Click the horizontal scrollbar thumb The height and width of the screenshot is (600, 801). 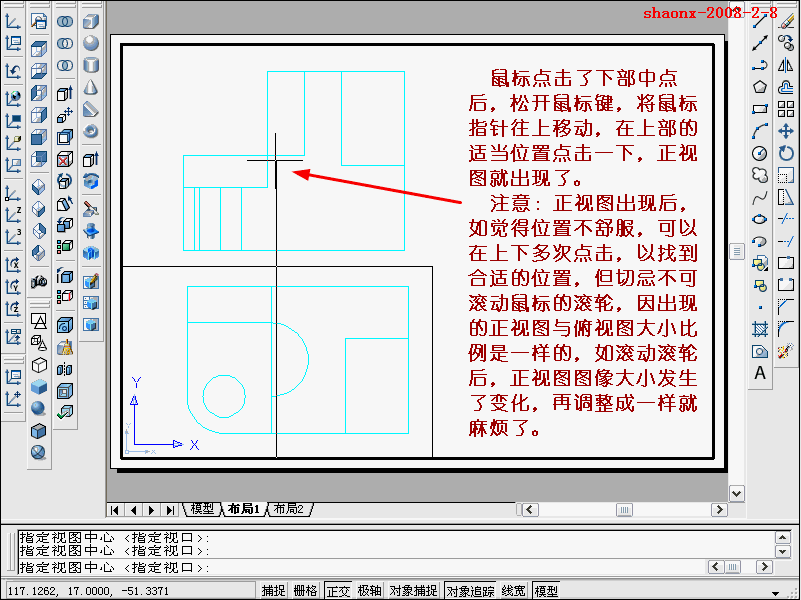coord(624,510)
